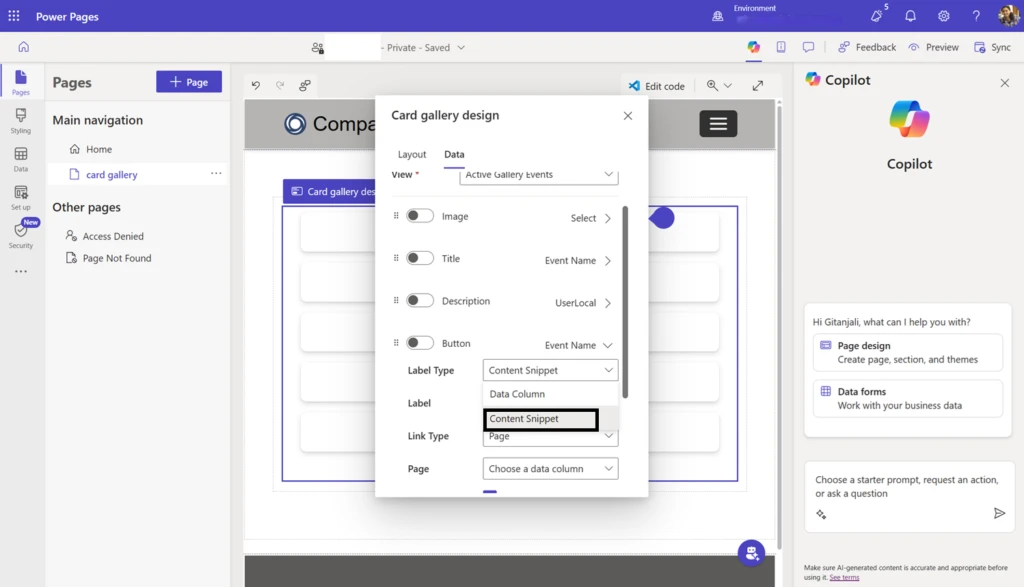Switch to the Layout tab
This screenshot has height=587, width=1024.
(x=413, y=155)
